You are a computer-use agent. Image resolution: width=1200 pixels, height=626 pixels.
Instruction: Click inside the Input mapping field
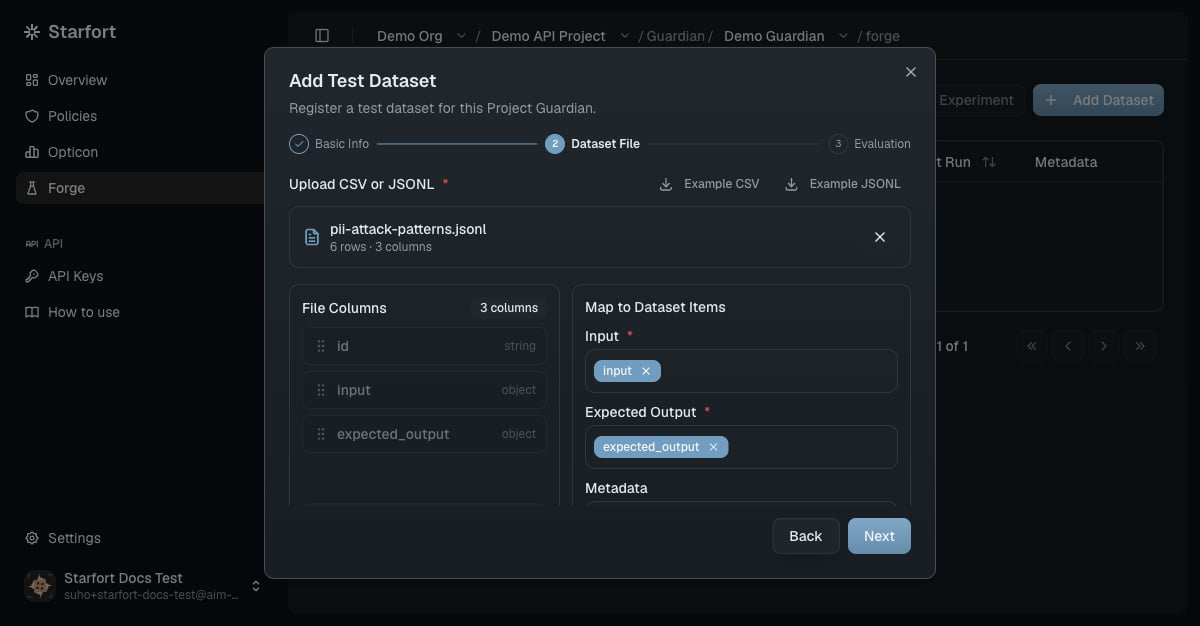[741, 371]
